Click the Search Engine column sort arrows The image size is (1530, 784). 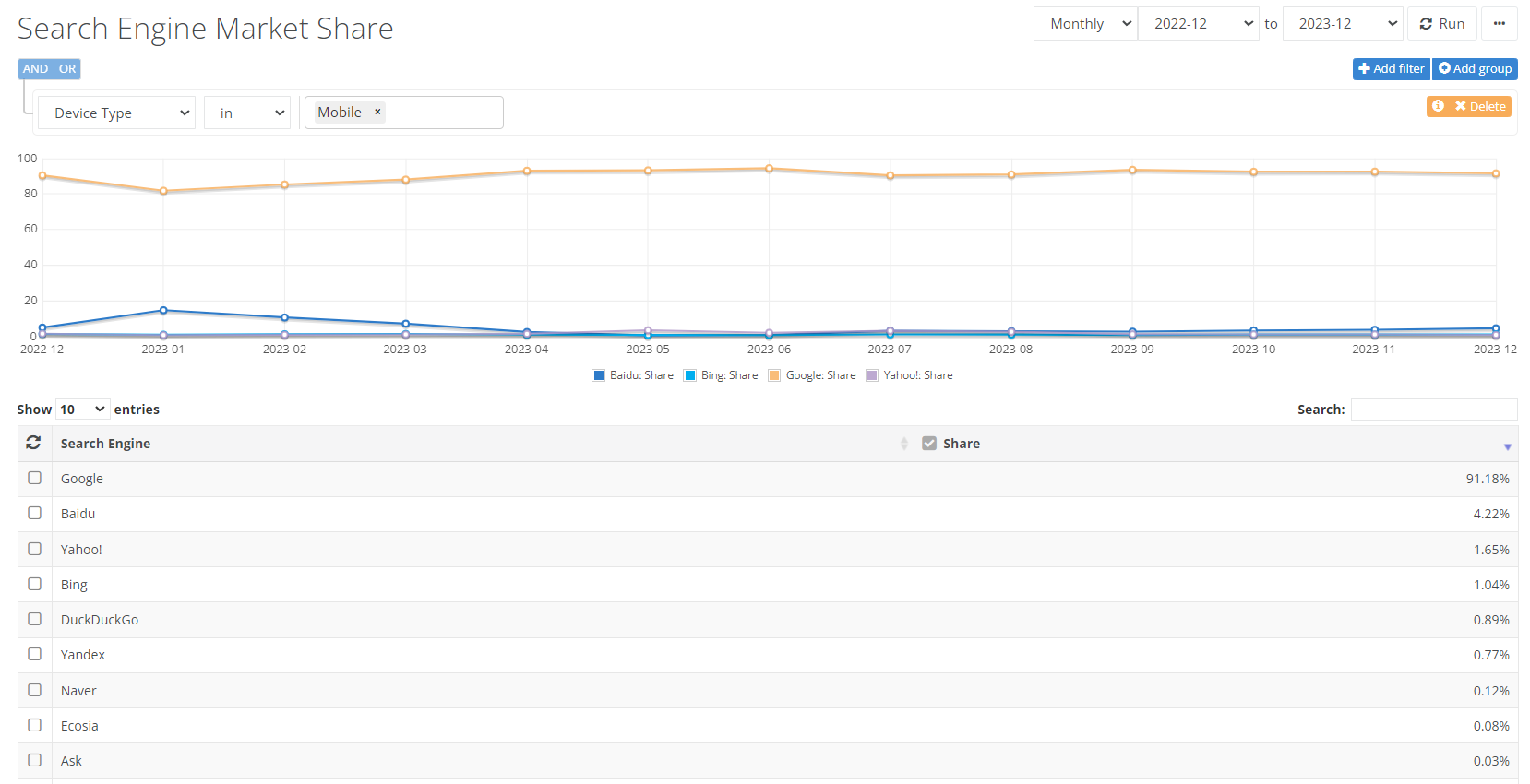point(903,444)
